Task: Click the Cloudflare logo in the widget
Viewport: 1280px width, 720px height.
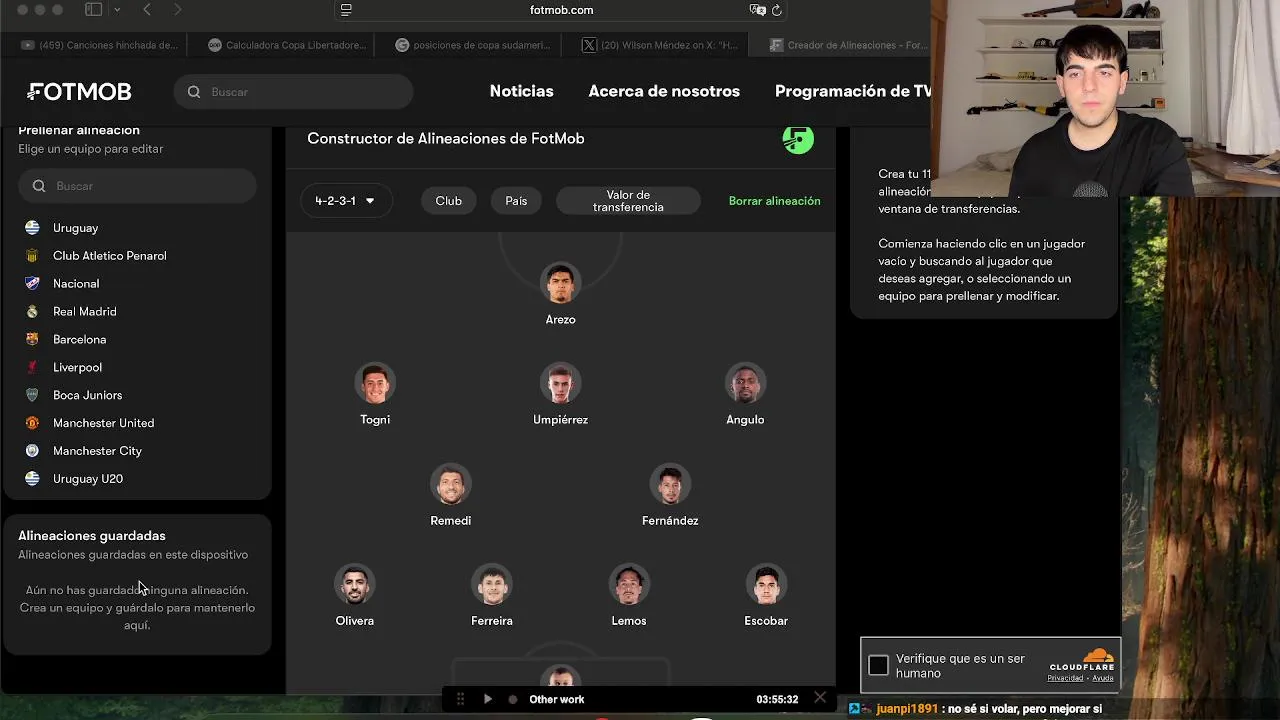Action: pos(1082,661)
